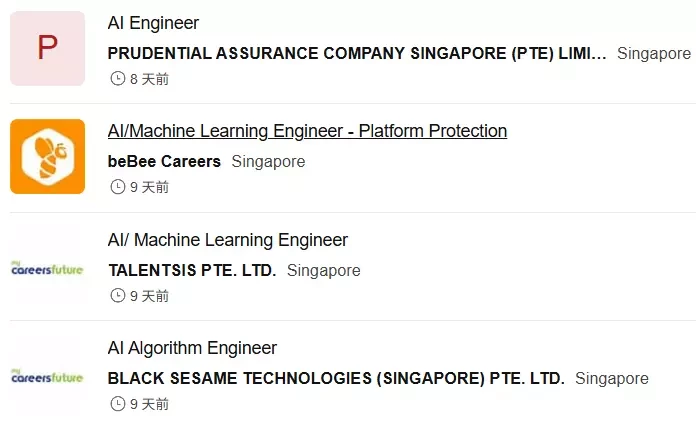Click the Prudential red P company logo
Screen dimensions: 696x421
point(47,48)
